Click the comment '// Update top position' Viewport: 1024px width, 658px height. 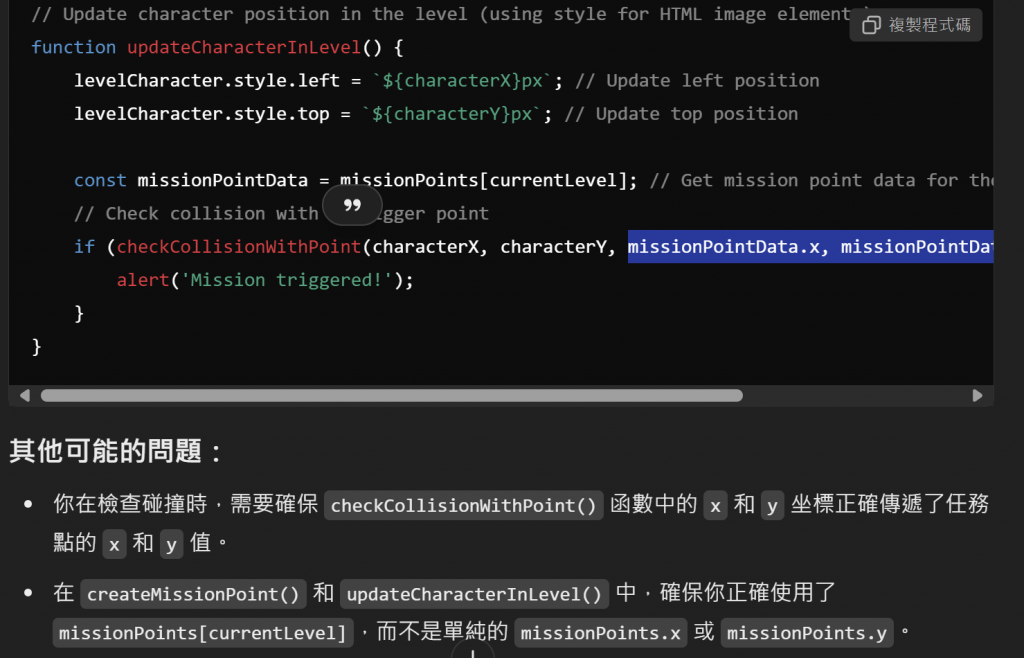pos(681,114)
